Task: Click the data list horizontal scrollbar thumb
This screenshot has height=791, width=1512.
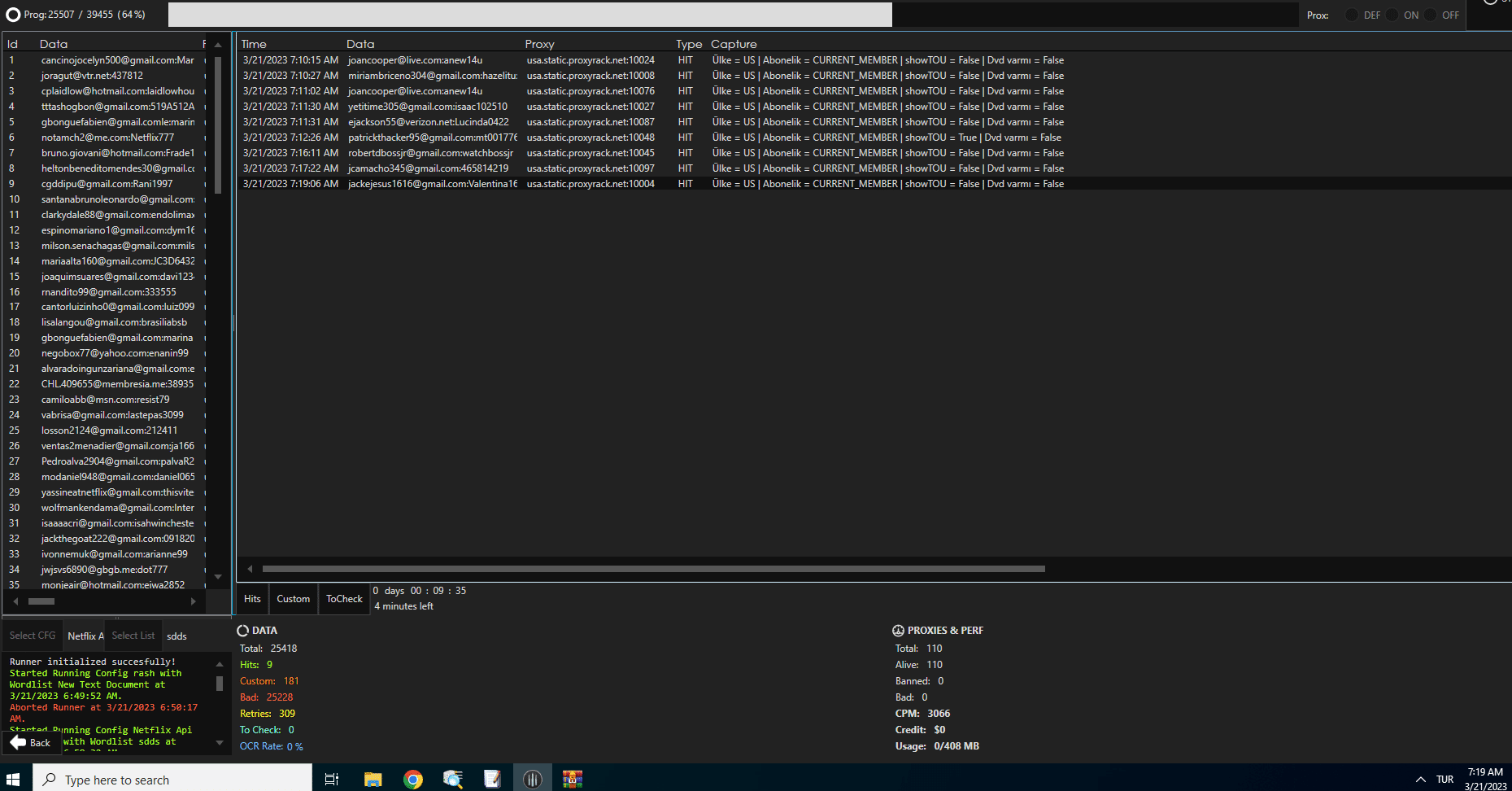Action: 41,601
